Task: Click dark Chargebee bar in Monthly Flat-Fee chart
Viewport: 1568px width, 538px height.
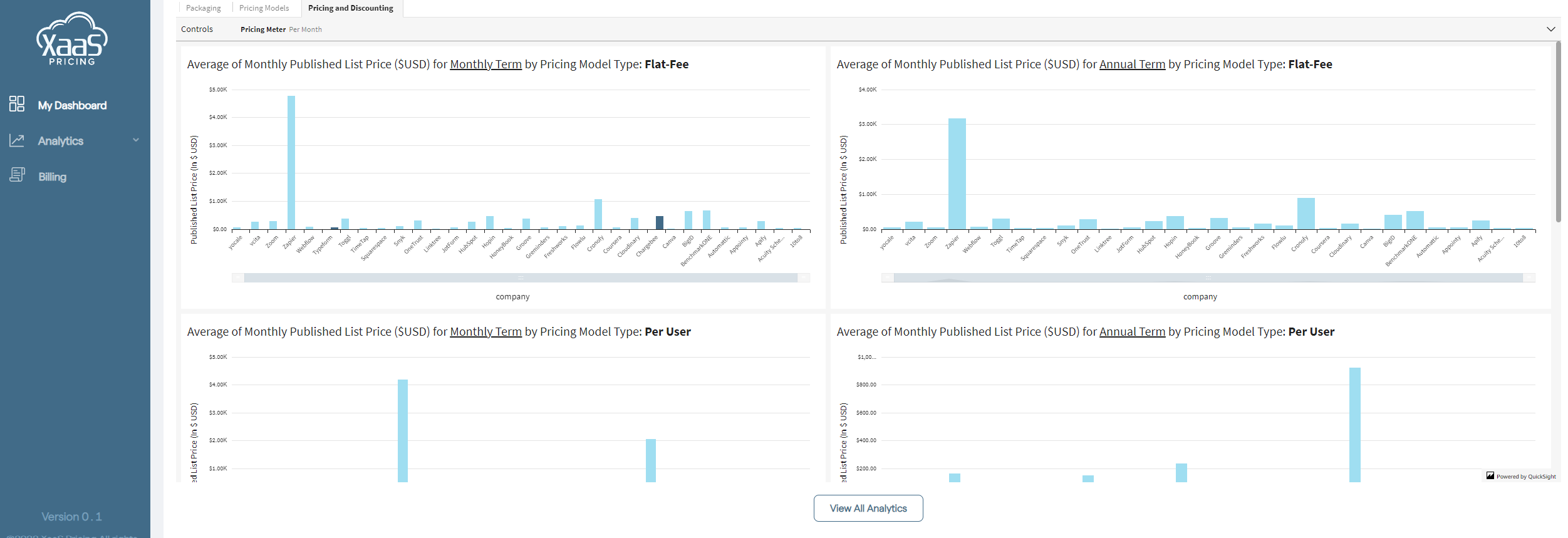Action: pos(660,222)
